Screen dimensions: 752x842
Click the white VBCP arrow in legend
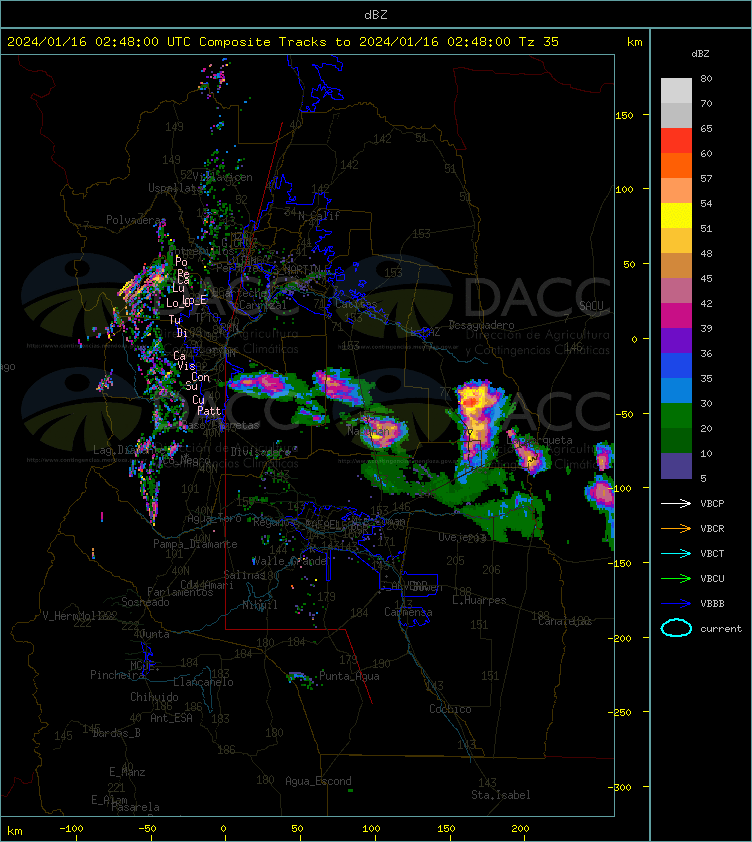point(676,503)
